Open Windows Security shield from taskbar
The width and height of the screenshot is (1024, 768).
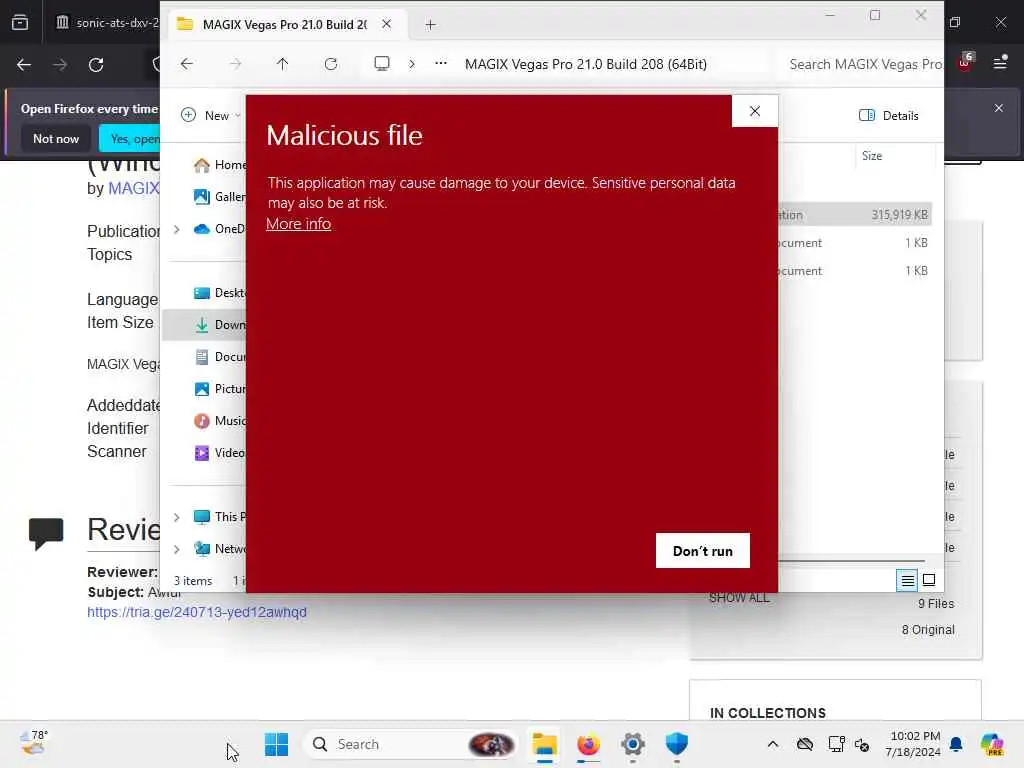[677, 744]
